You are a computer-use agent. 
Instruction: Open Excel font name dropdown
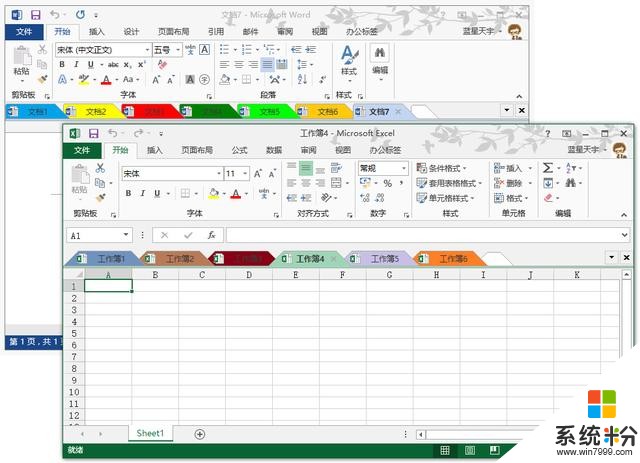pos(219,174)
